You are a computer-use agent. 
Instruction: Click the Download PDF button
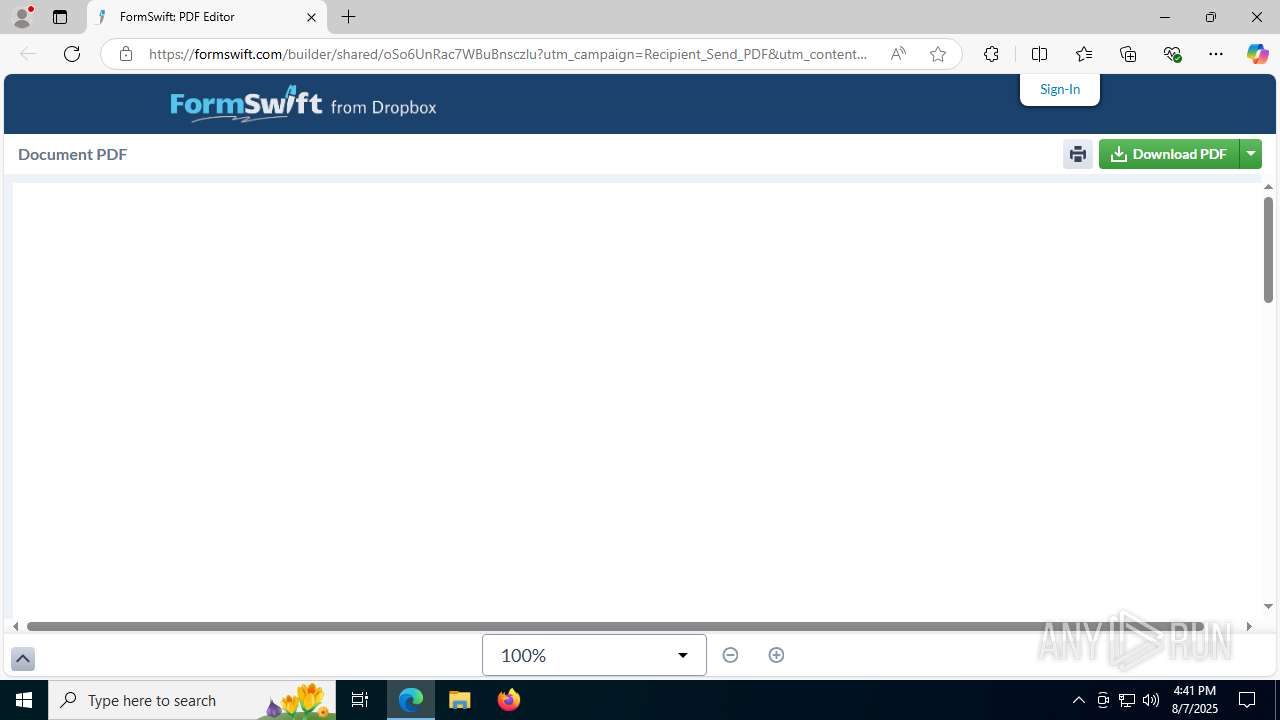click(x=1169, y=154)
